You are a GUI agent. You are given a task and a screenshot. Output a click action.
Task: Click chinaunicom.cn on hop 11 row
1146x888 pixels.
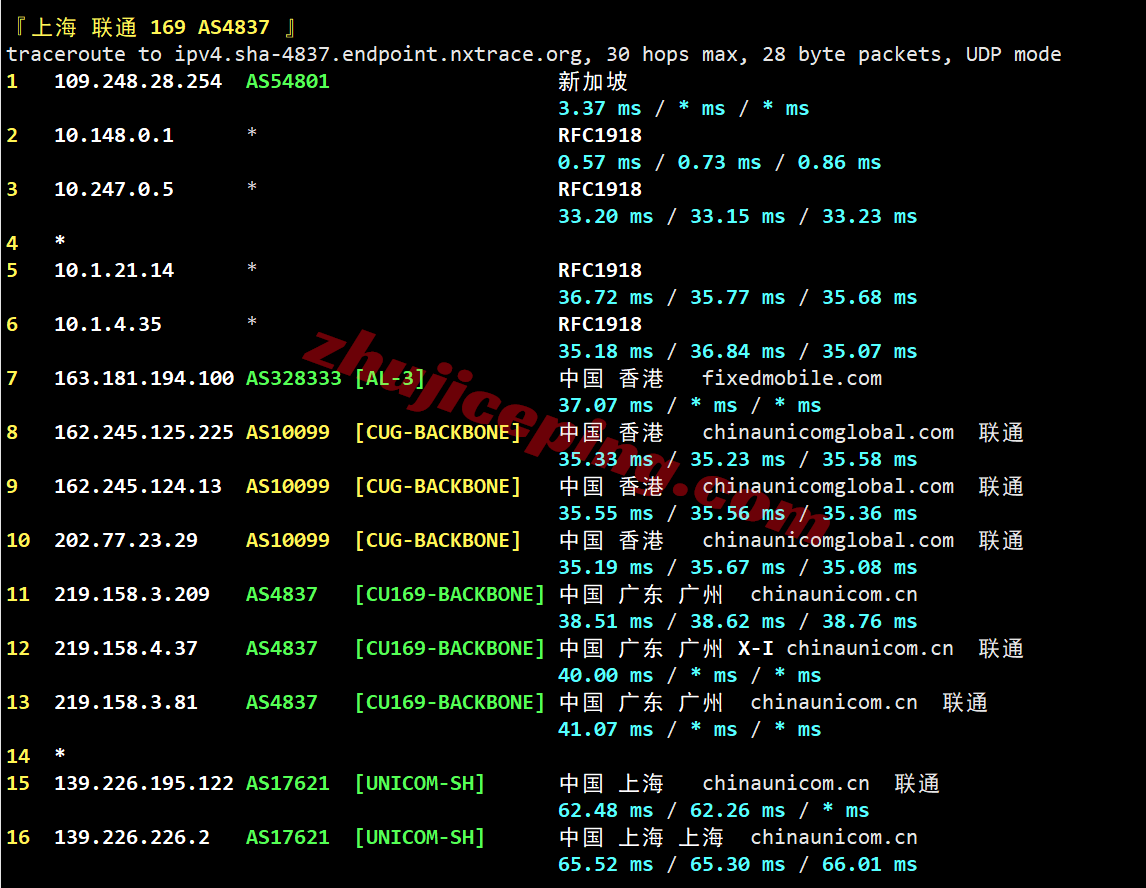point(834,594)
